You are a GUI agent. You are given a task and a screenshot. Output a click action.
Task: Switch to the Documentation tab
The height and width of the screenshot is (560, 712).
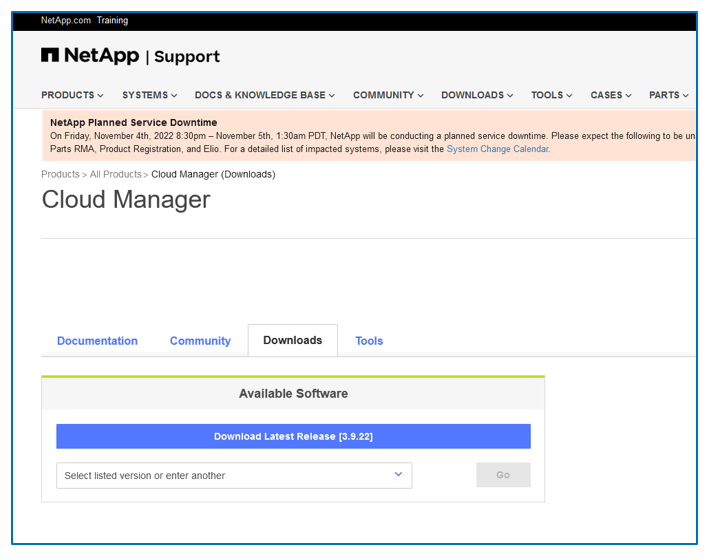[x=97, y=341]
